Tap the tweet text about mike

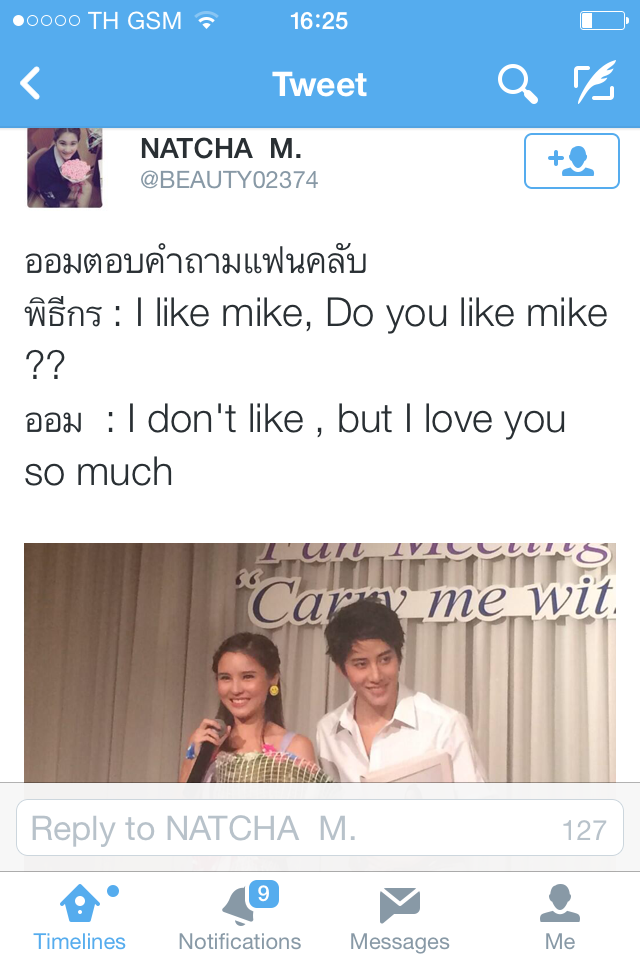pyautogui.click(x=316, y=366)
